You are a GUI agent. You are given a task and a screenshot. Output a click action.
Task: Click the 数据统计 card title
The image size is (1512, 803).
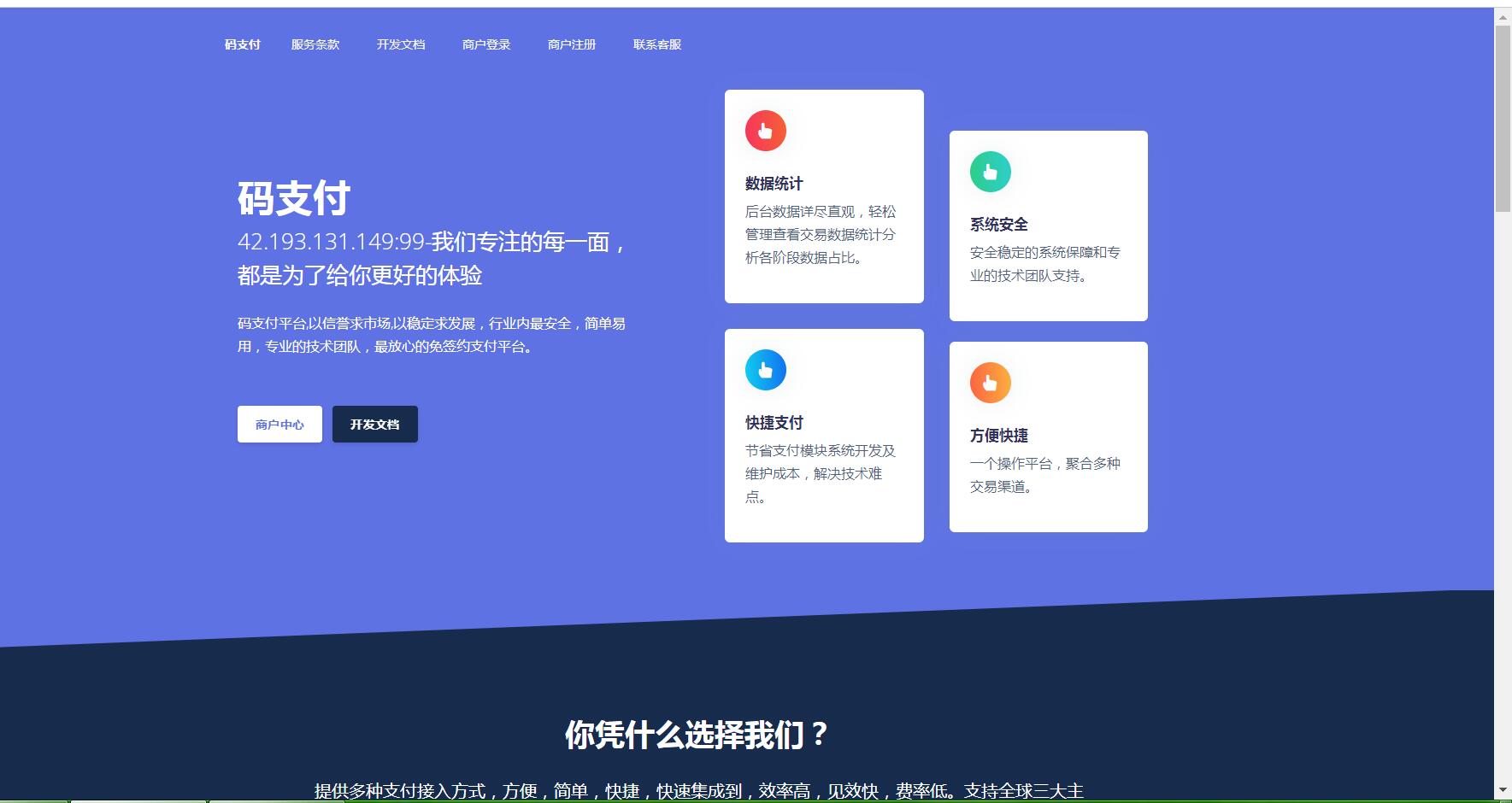774,184
